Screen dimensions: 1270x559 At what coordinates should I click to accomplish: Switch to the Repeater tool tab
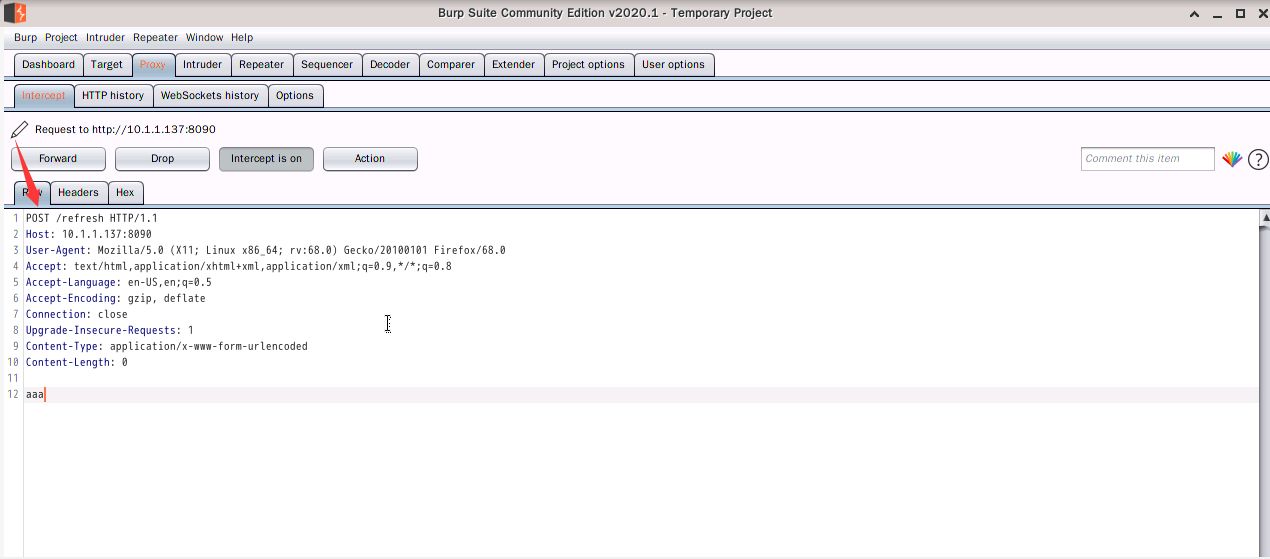tap(261, 65)
